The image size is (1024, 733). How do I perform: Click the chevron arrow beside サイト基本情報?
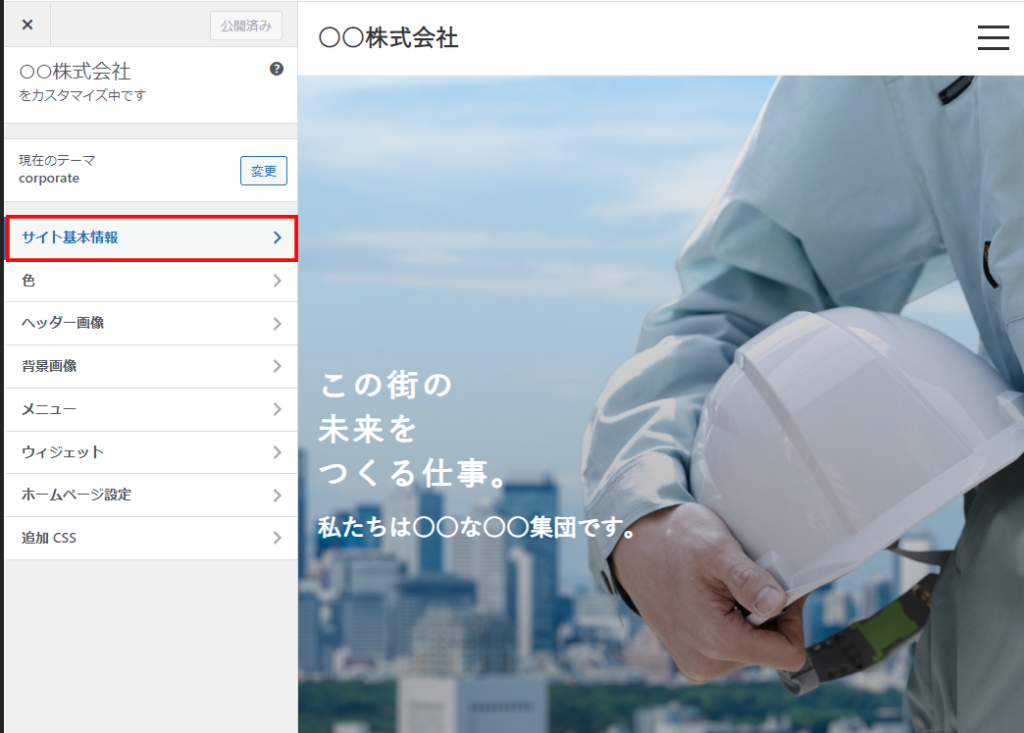pyautogui.click(x=277, y=238)
